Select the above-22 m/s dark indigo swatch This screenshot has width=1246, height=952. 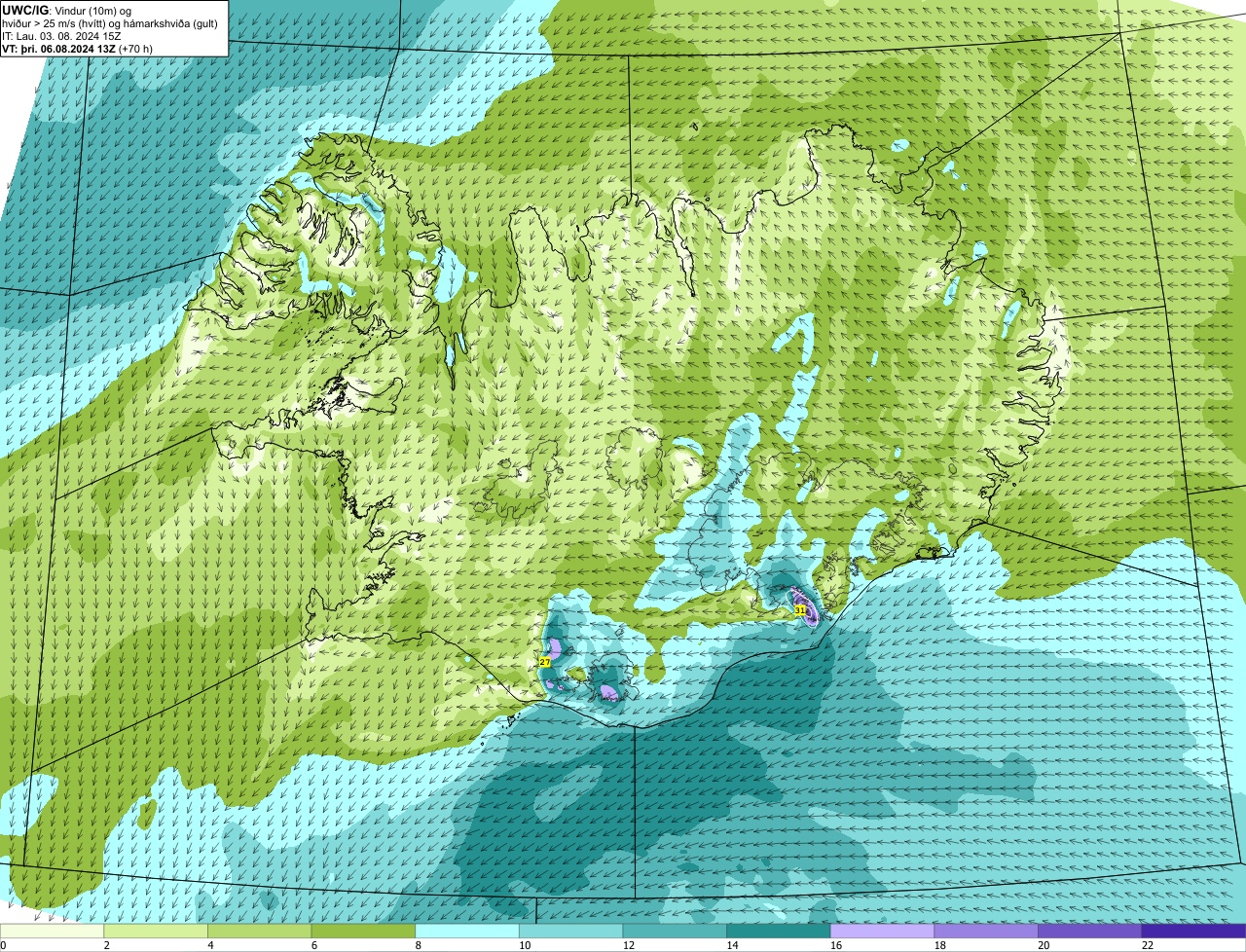point(1193,931)
